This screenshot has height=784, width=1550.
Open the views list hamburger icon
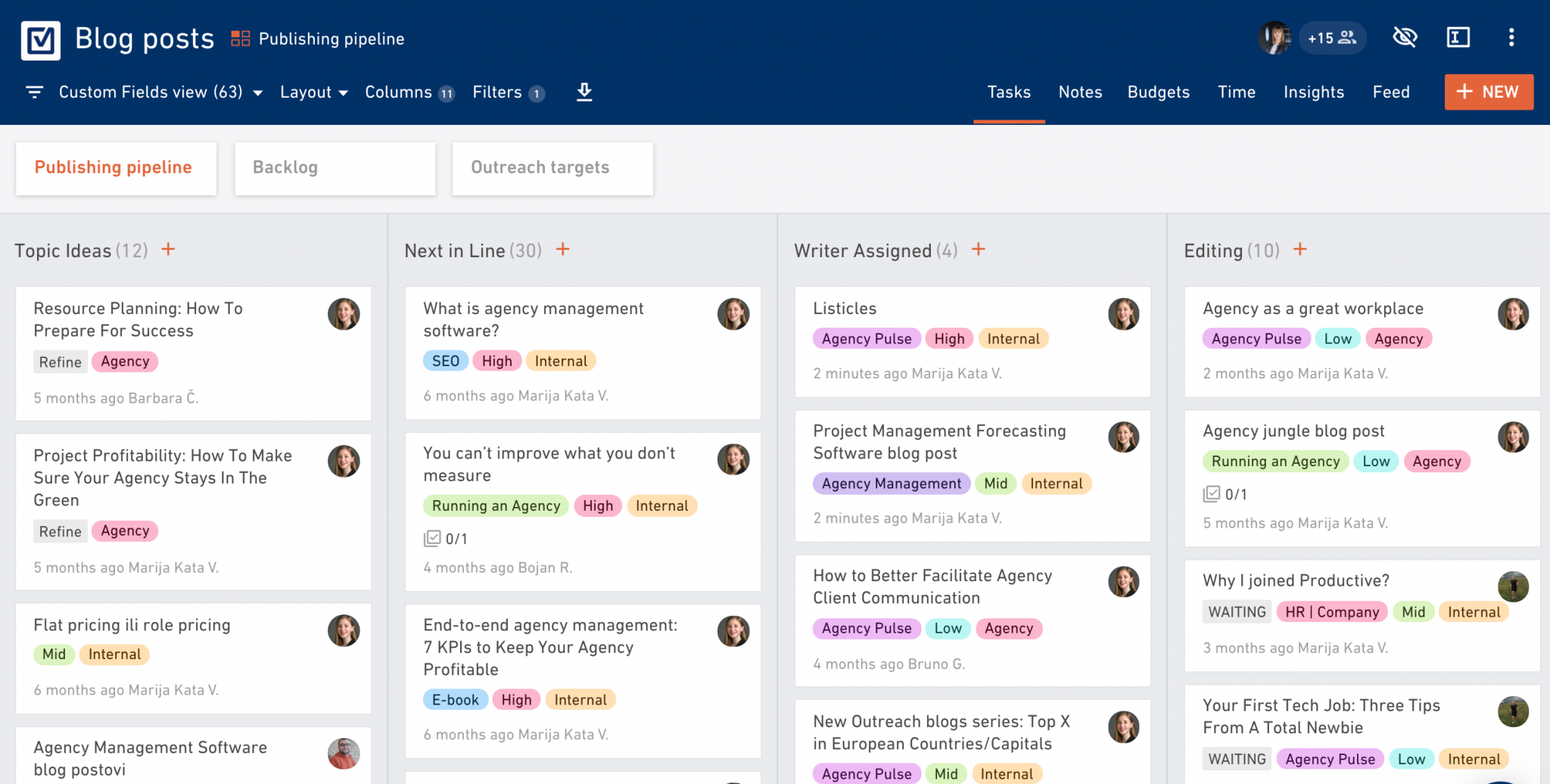coord(35,92)
